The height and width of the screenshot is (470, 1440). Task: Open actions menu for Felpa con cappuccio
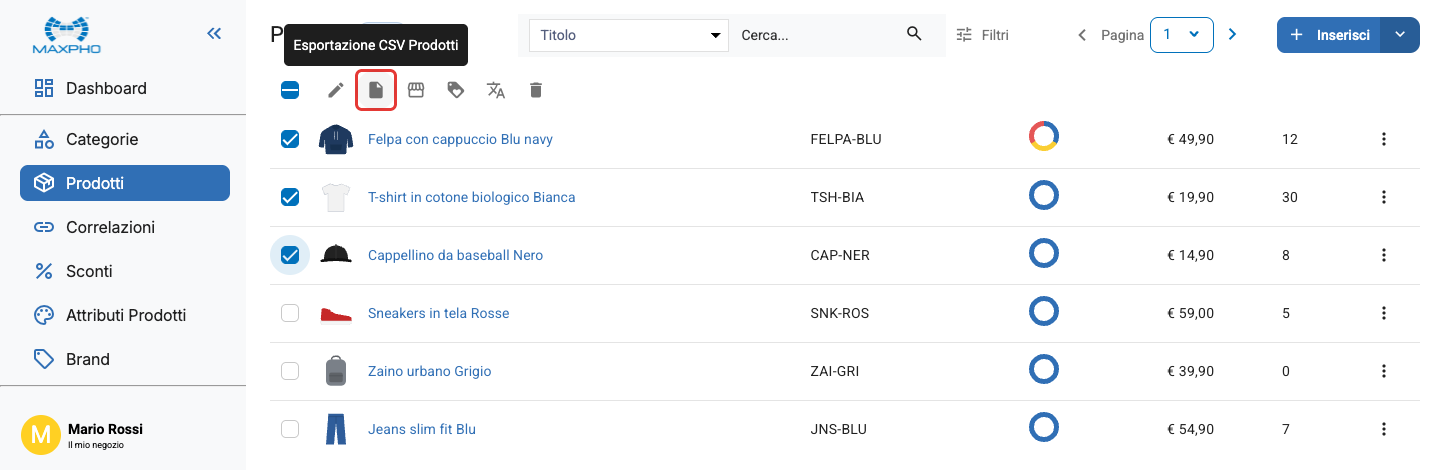click(1384, 139)
